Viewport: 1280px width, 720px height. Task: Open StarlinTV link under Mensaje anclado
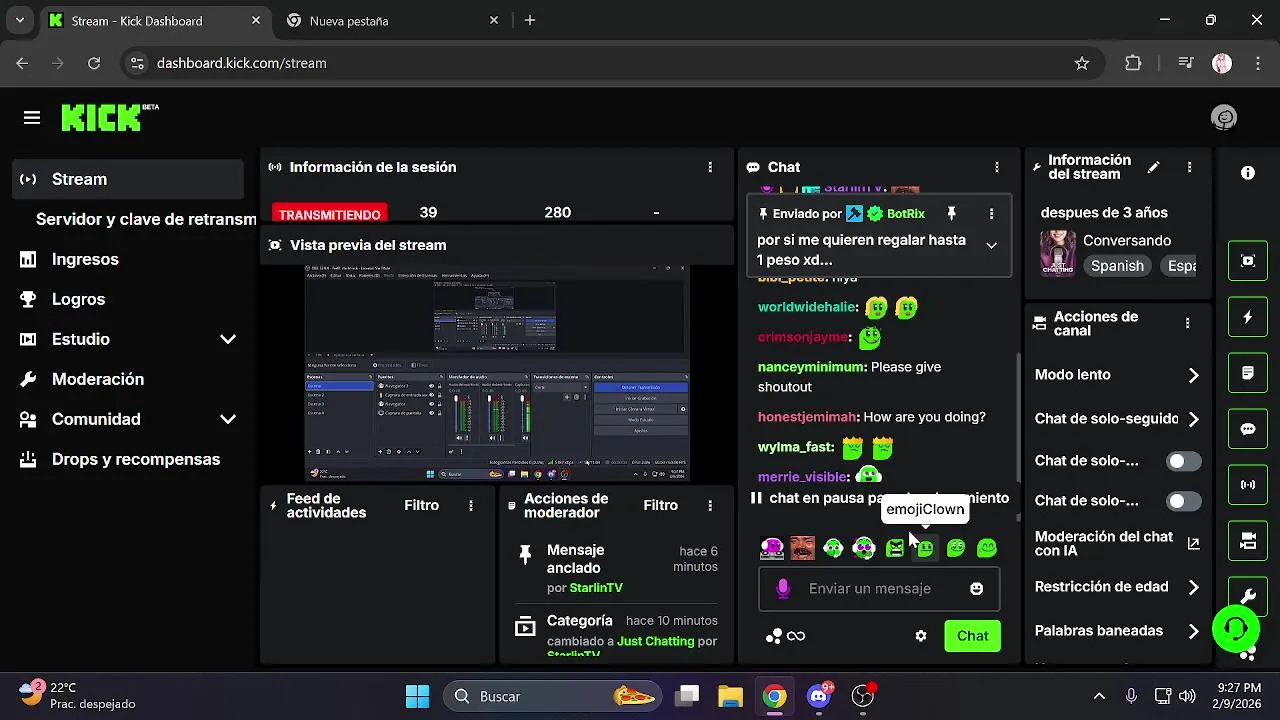(x=596, y=588)
